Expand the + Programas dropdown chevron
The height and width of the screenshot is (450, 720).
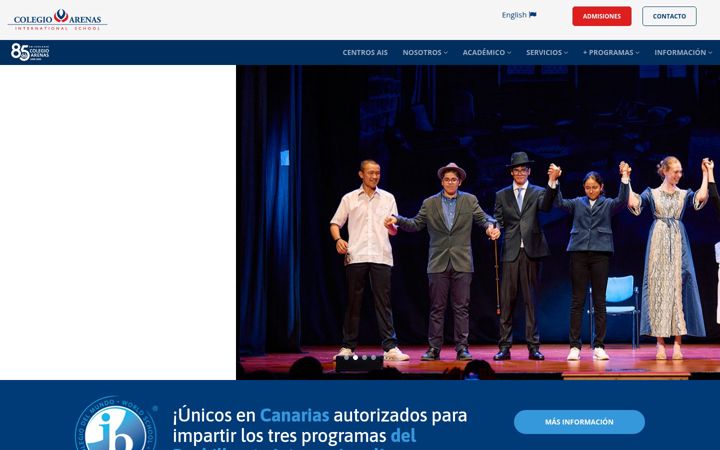pyautogui.click(x=637, y=53)
